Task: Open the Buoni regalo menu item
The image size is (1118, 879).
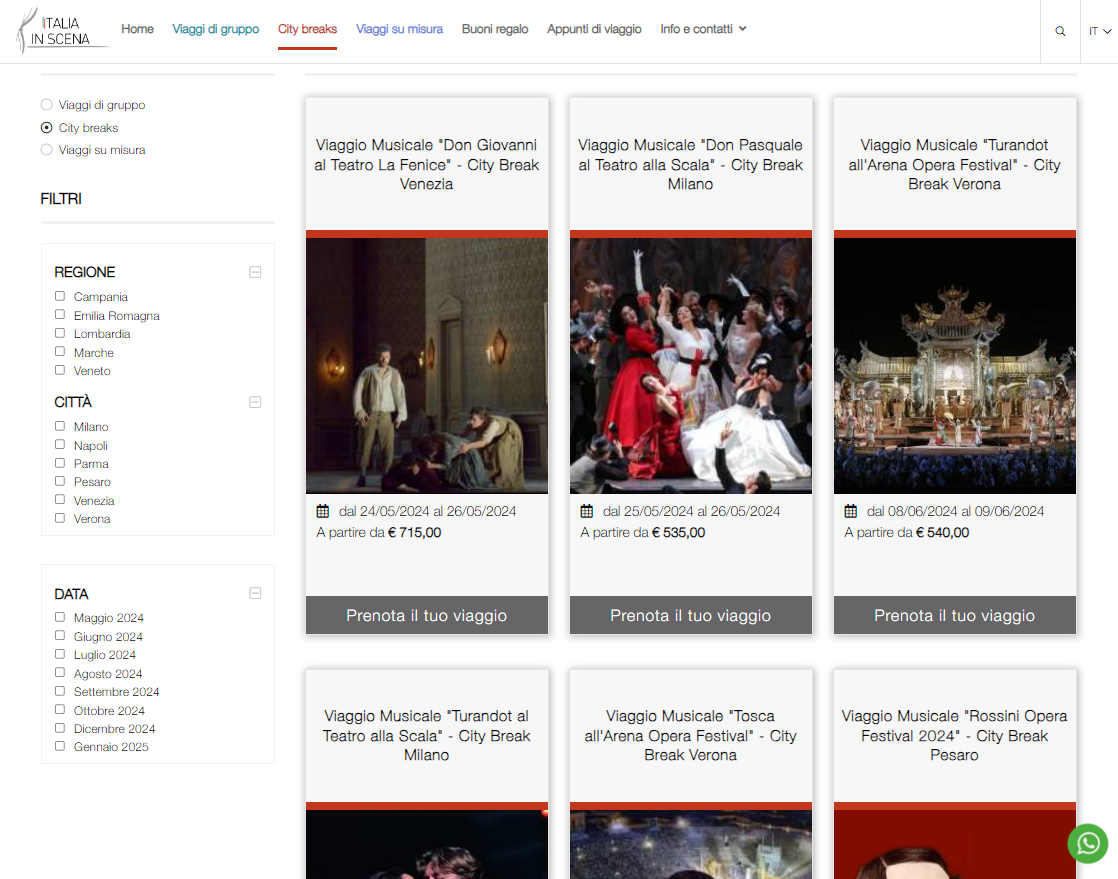Action: click(495, 29)
